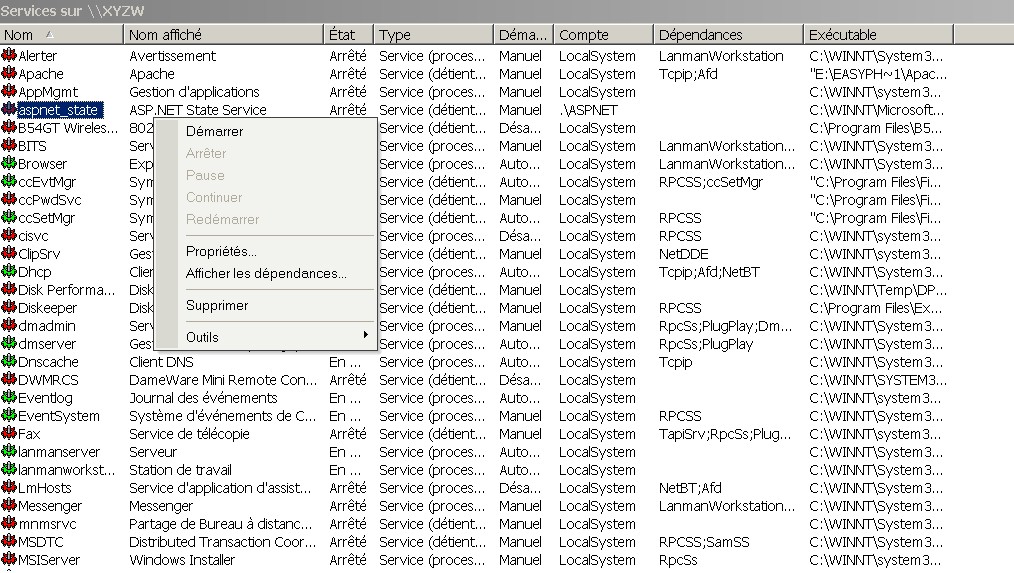Click the Messenger service icon

pyautogui.click(x=9, y=506)
